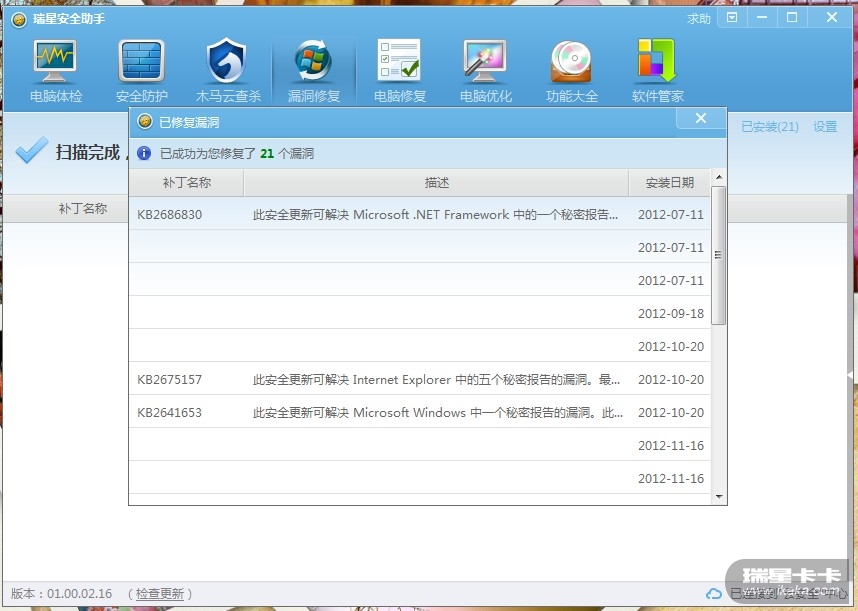
Task: Launch 软件管家 software manager
Action: [x=657, y=71]
